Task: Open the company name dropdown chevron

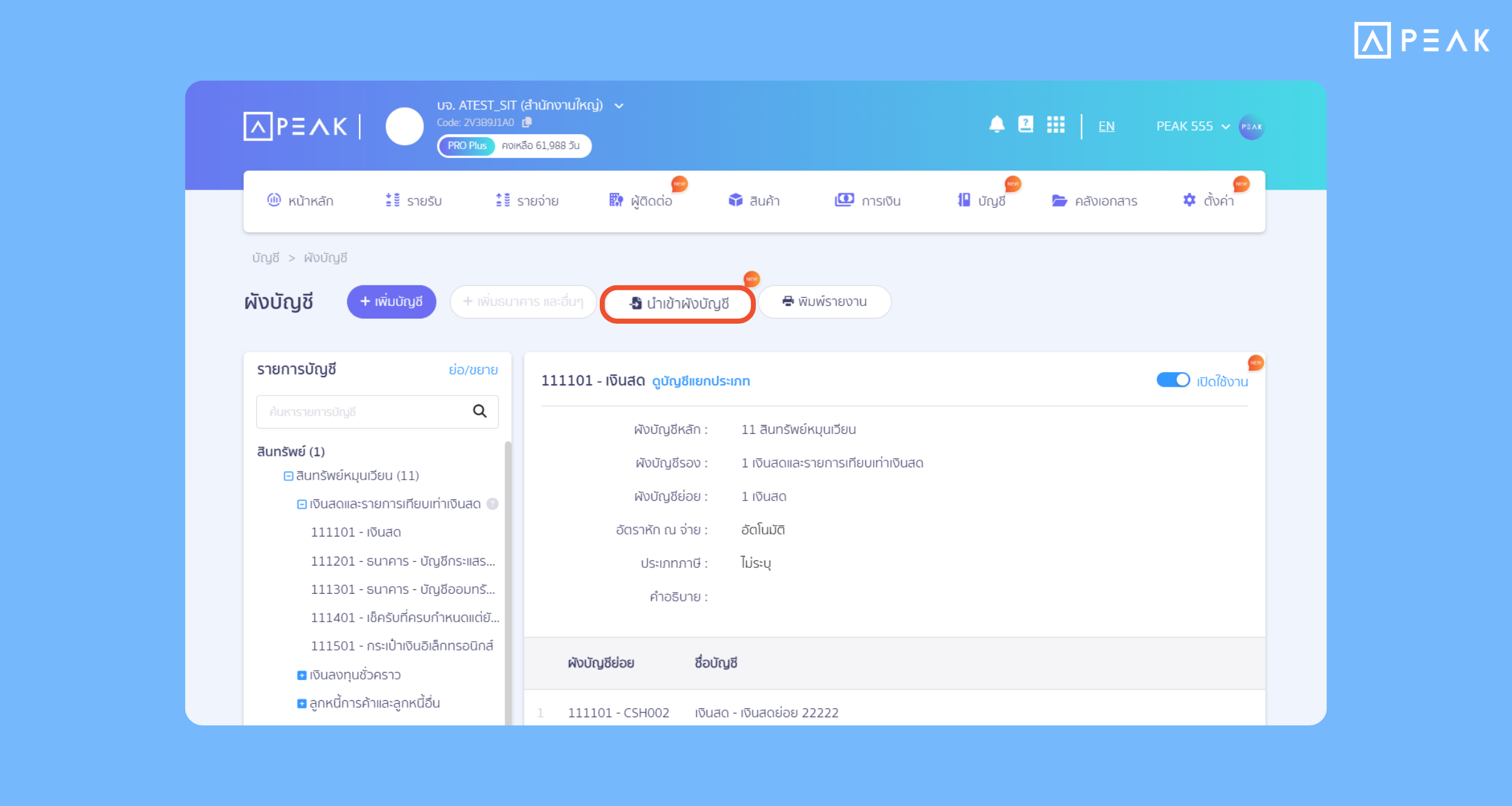Action: [x=619, y=106]
